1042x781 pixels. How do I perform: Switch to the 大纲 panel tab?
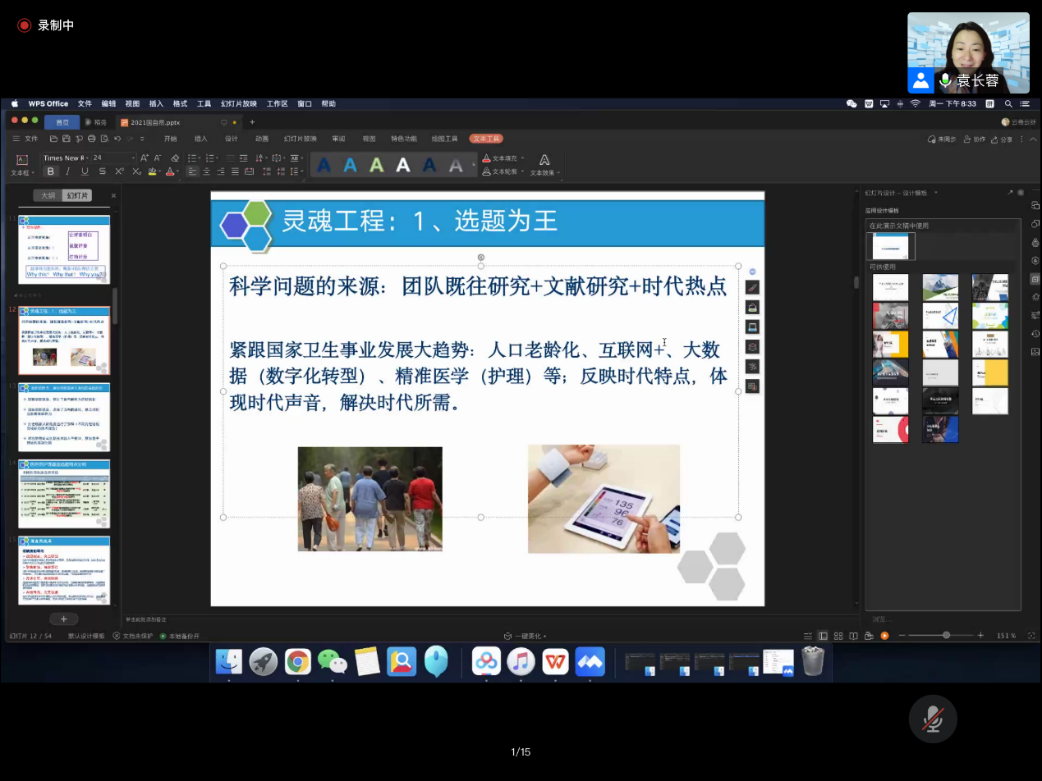tap(48, 196)
